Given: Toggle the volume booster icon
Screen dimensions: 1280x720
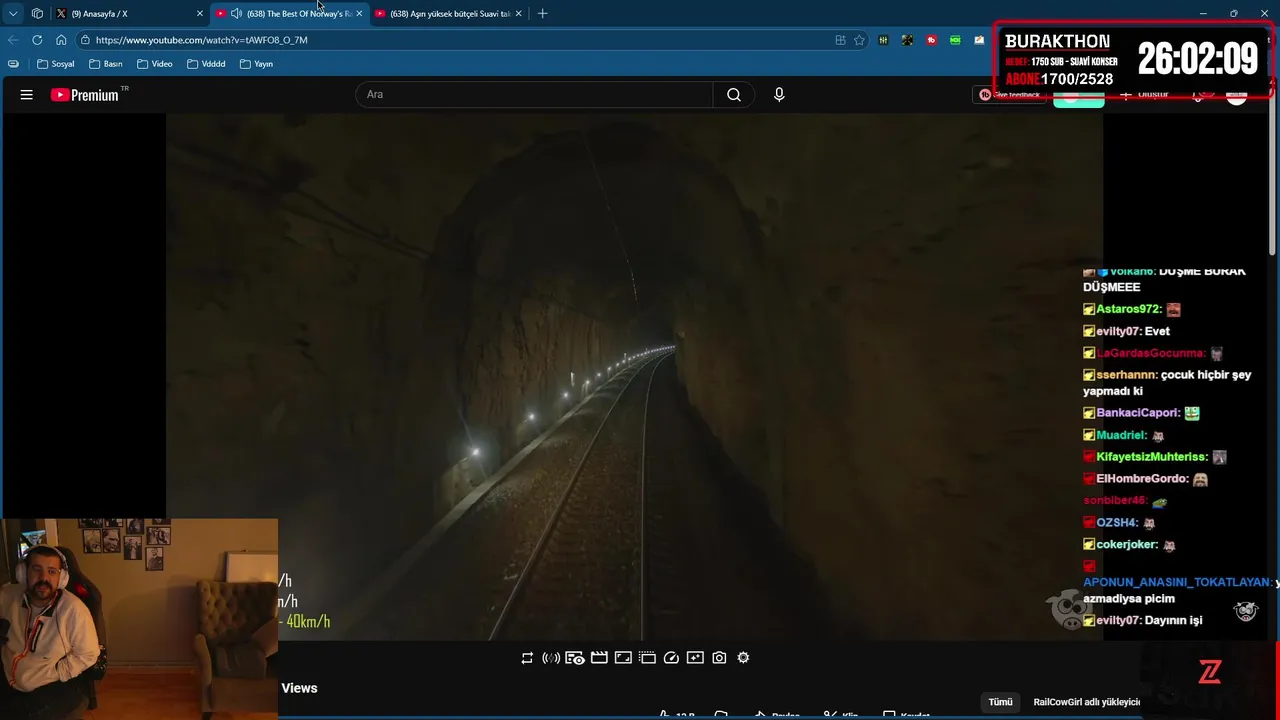Looking at the screenshot, I should 551,658.
